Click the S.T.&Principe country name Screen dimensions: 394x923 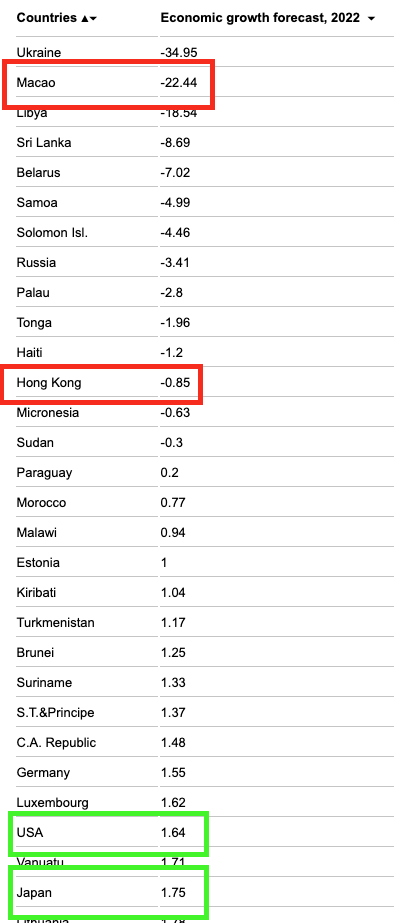[x=55, y=713]
